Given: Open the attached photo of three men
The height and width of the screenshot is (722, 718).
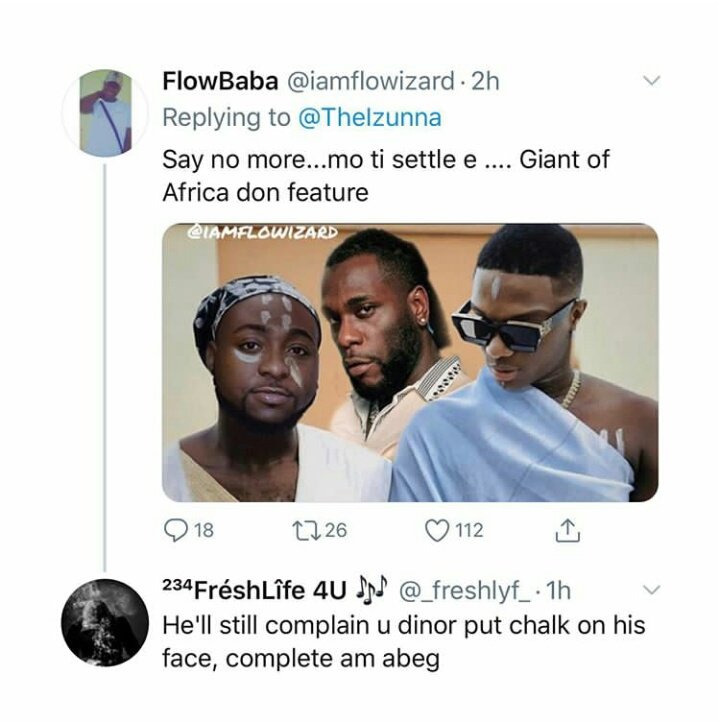Looking at the screenshot, I should tap(410, 362).
